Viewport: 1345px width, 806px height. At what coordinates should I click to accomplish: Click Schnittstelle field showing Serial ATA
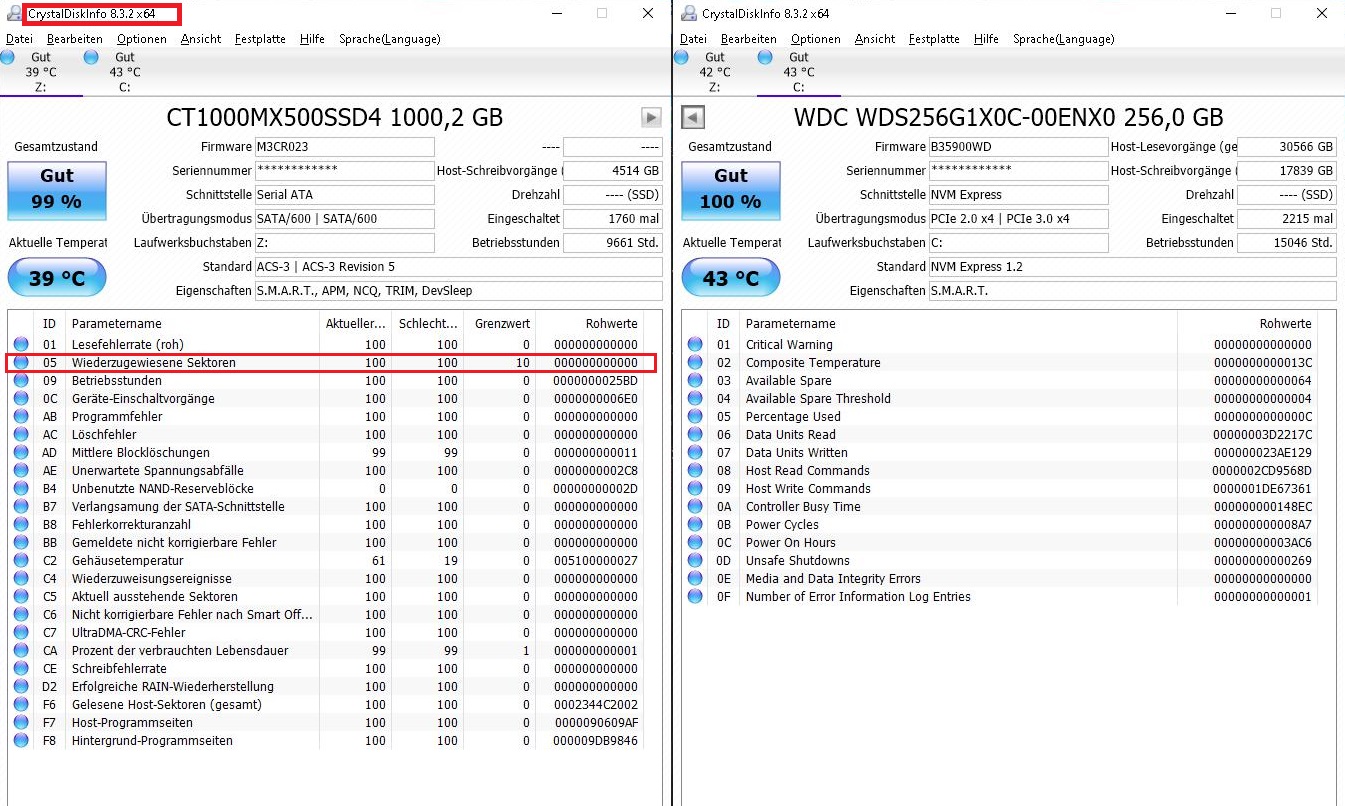point(345,195)
